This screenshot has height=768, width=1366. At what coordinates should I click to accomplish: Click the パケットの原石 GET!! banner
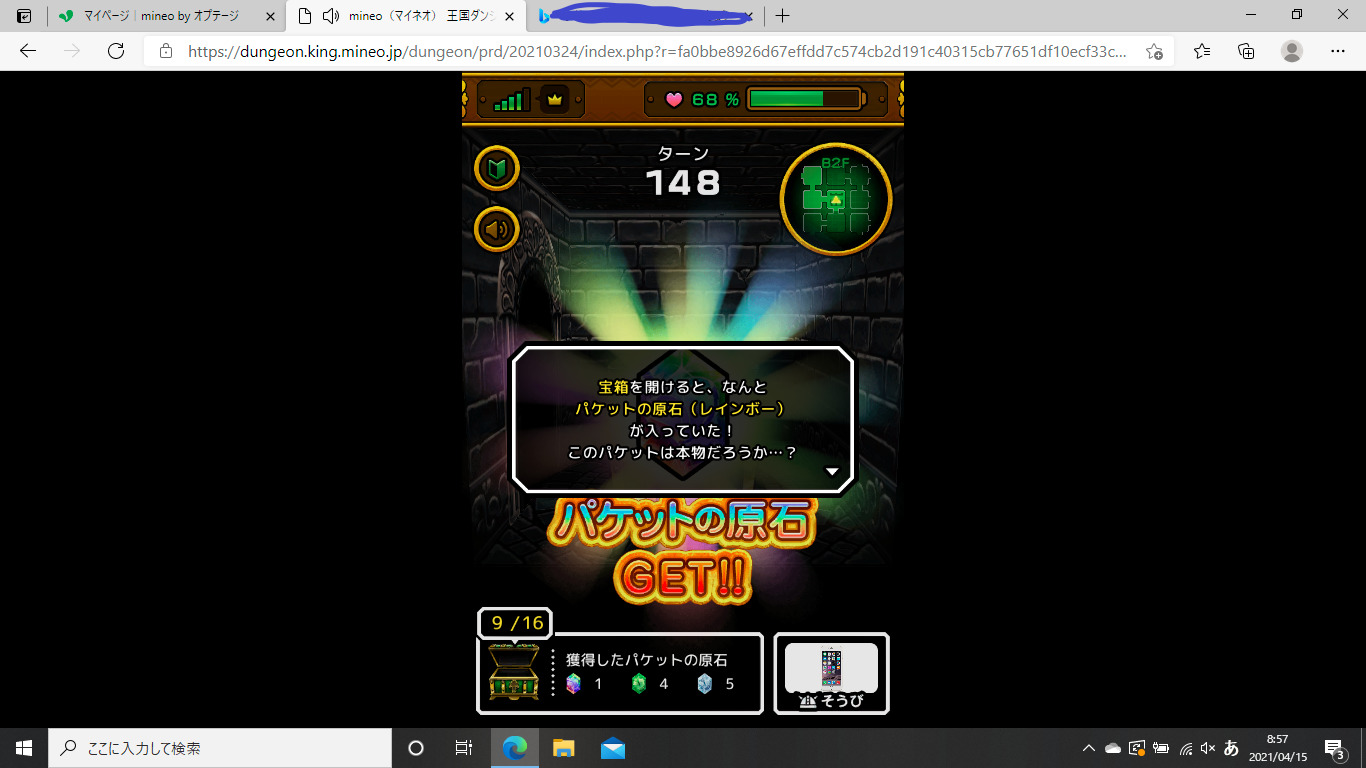[x=682, y=550]
